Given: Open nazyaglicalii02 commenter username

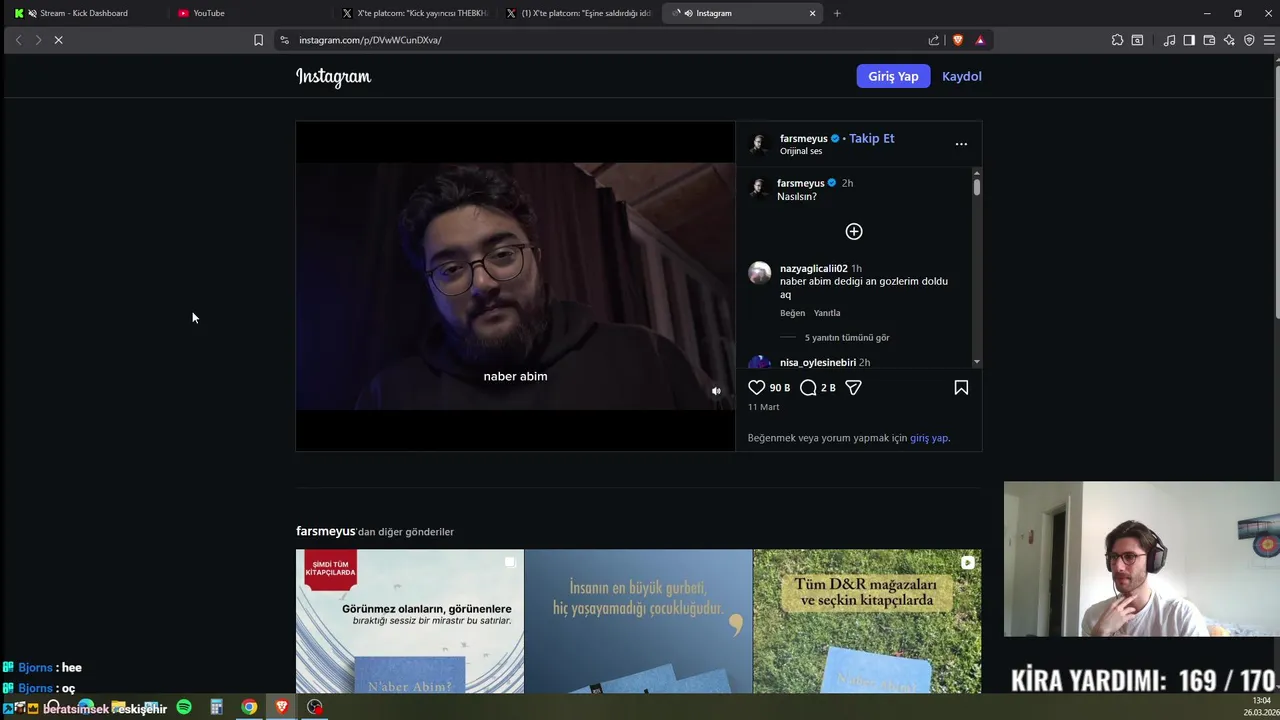Looking at the screenshot, I should pos(814,268).
